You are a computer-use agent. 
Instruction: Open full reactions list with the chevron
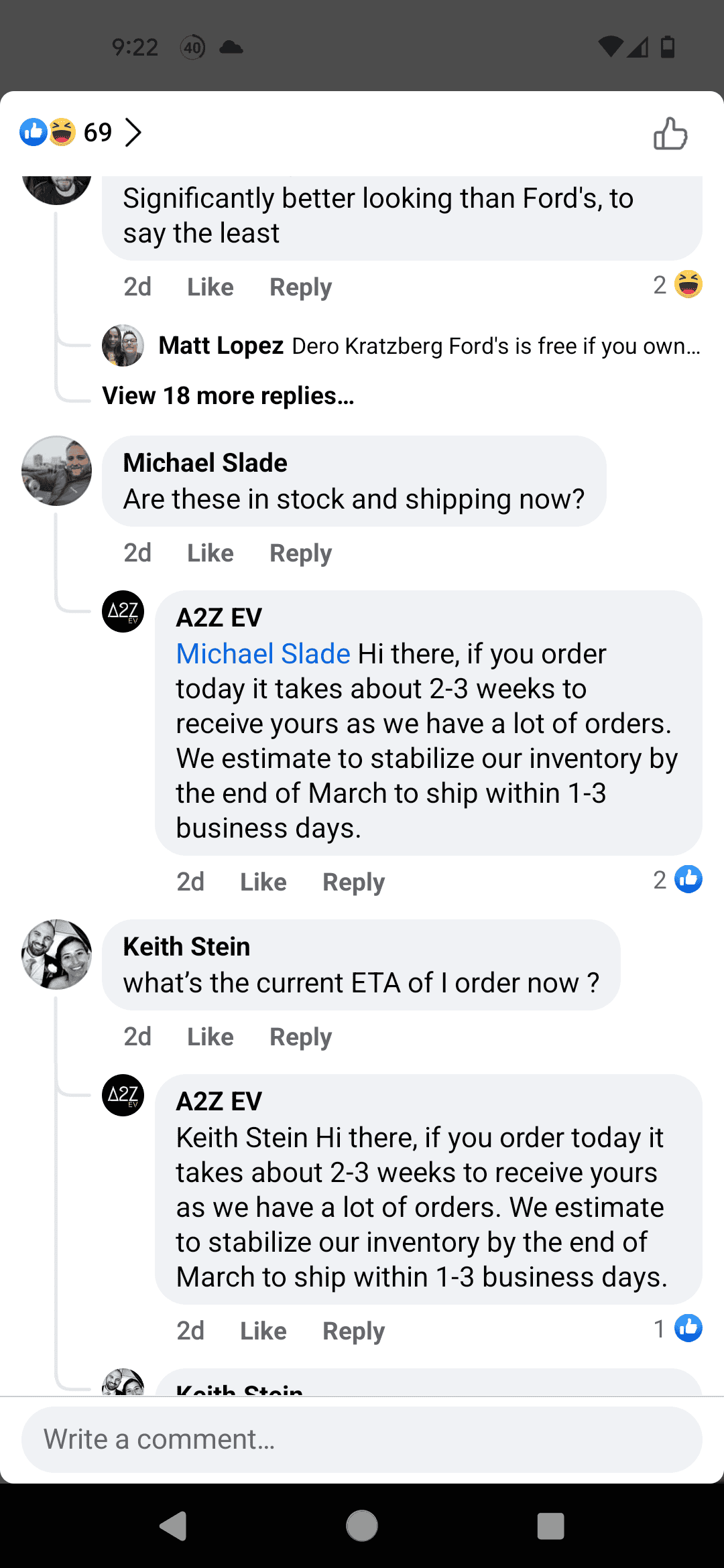click(133, 132)
